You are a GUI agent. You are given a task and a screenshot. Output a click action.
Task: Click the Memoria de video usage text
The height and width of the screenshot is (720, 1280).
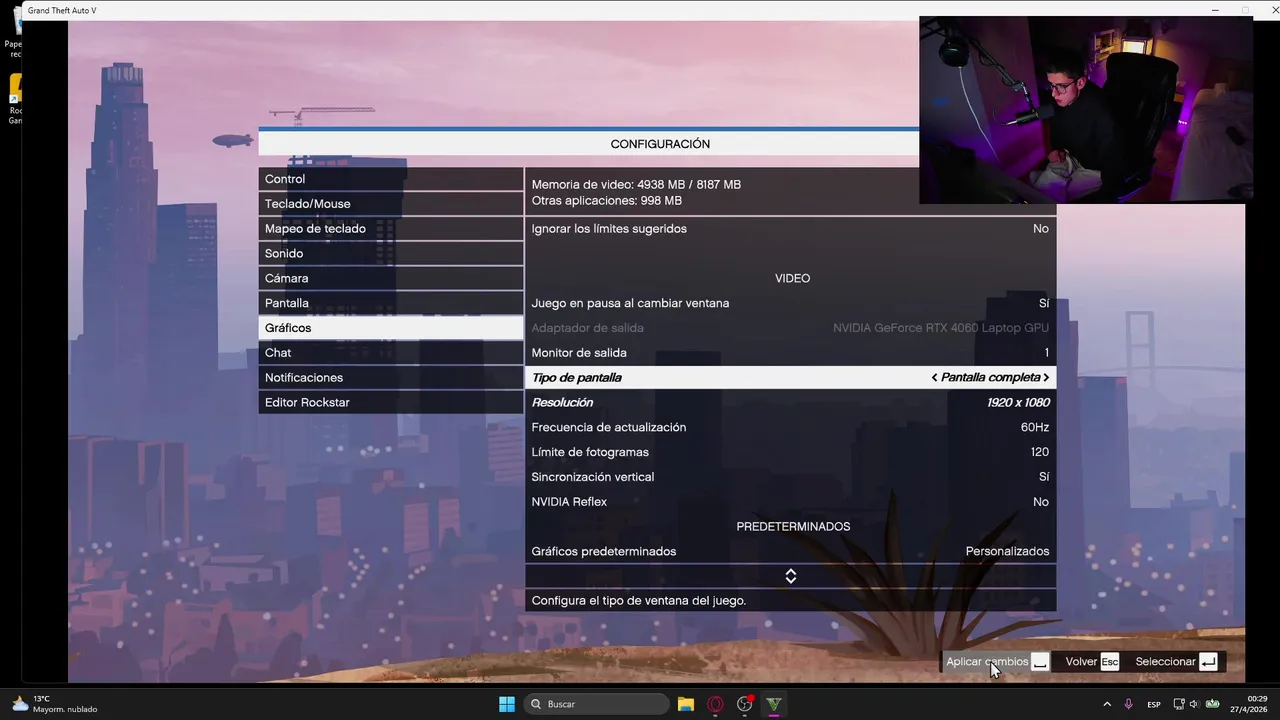pyautogui.click(x=636, y=184)
